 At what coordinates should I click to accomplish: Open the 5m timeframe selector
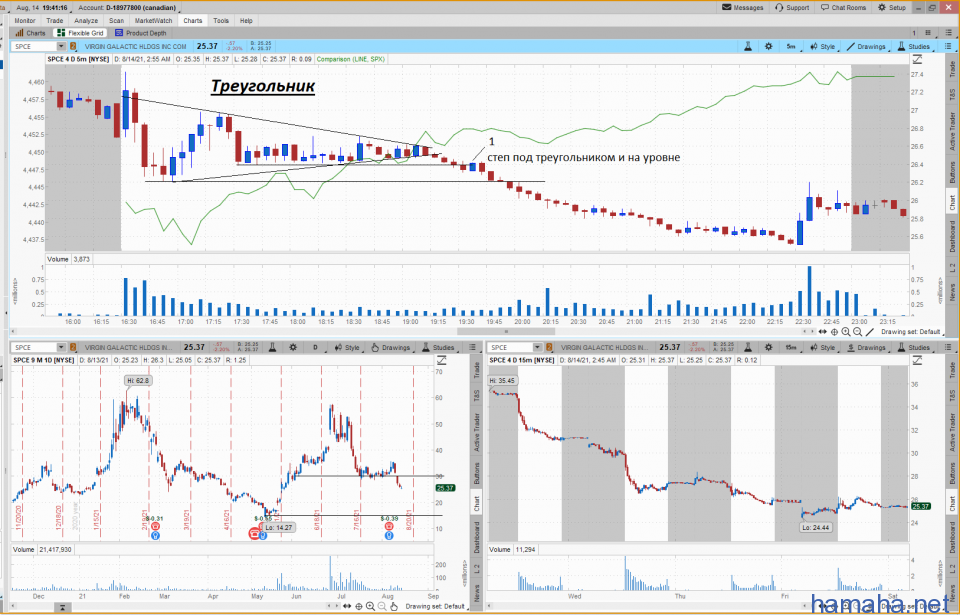792,47
